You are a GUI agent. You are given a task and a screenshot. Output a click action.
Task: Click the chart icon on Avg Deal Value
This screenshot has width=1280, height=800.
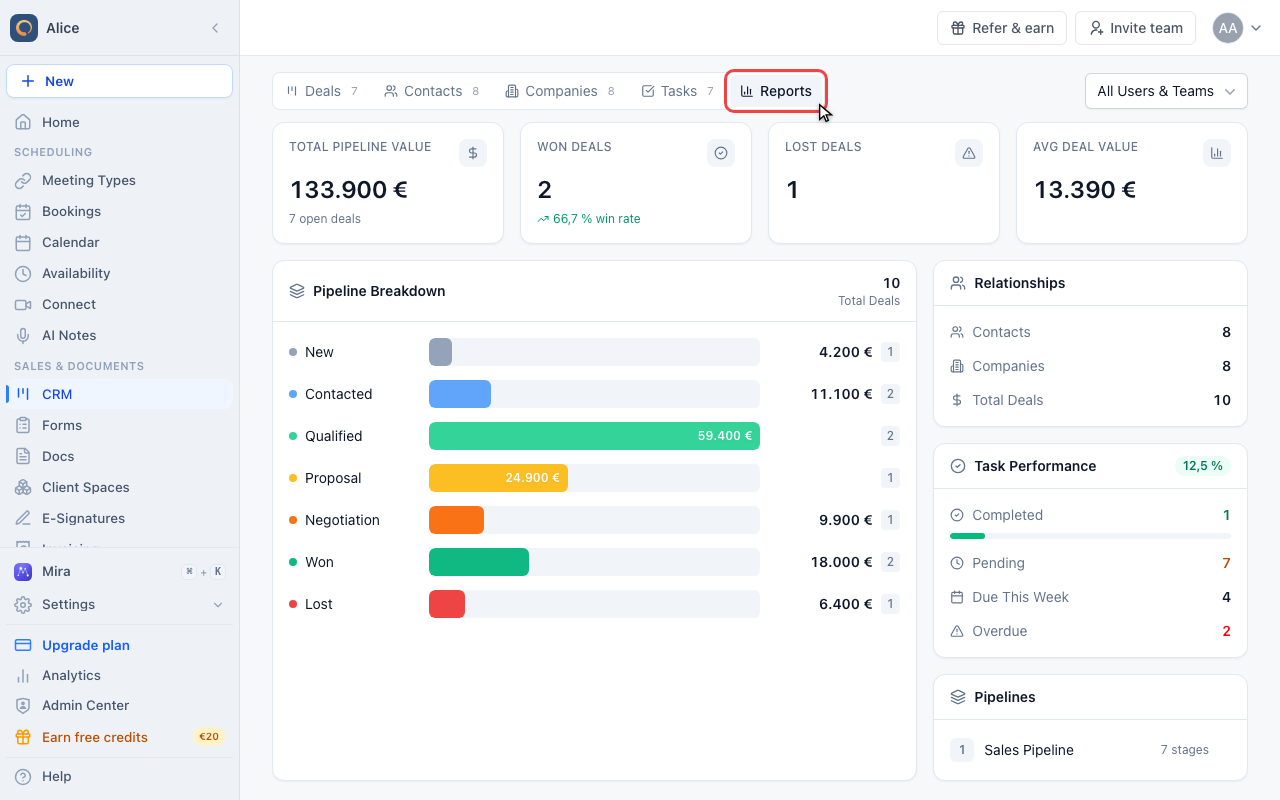(1217, 153)
